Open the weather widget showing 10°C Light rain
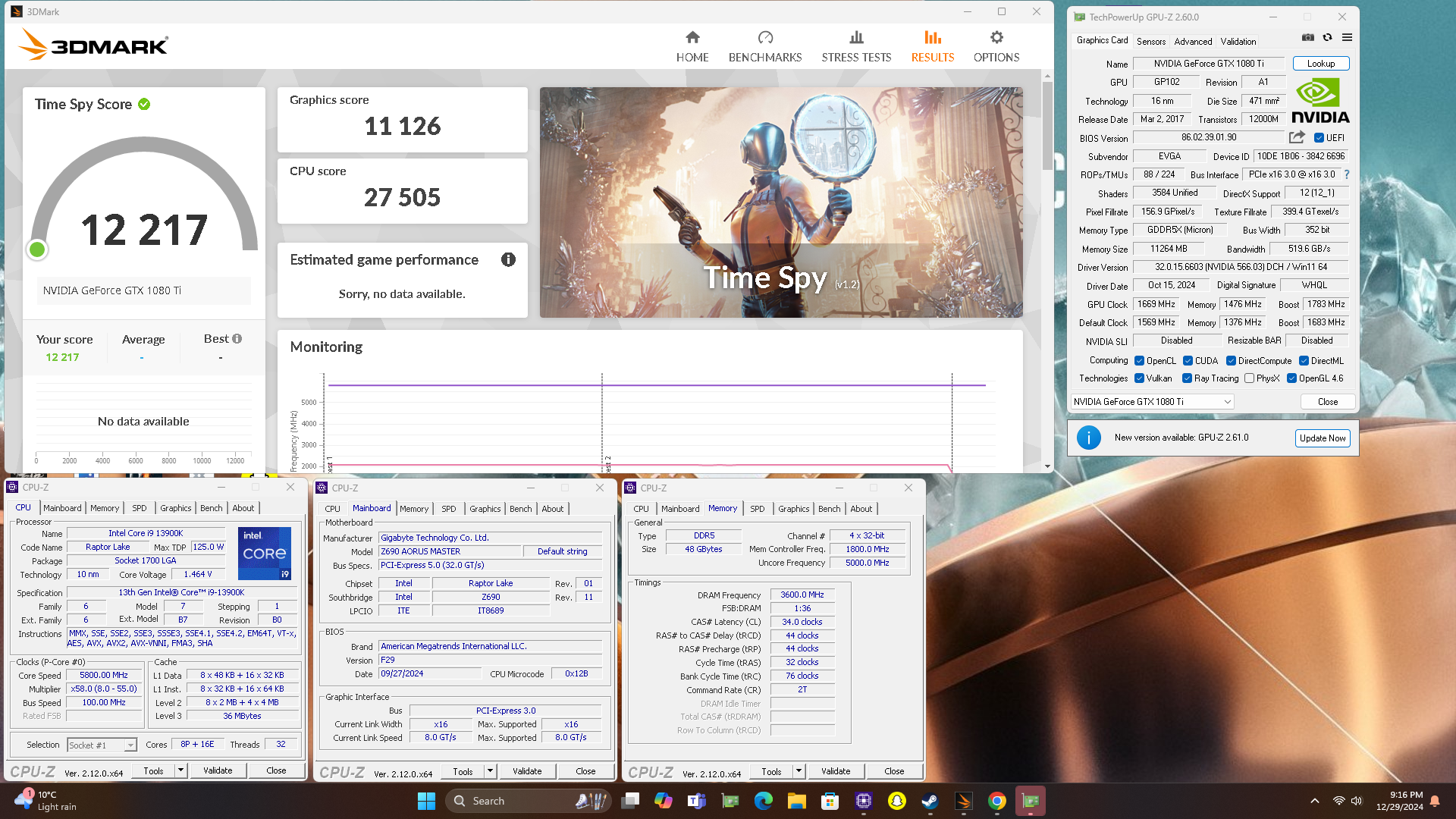 47,801
